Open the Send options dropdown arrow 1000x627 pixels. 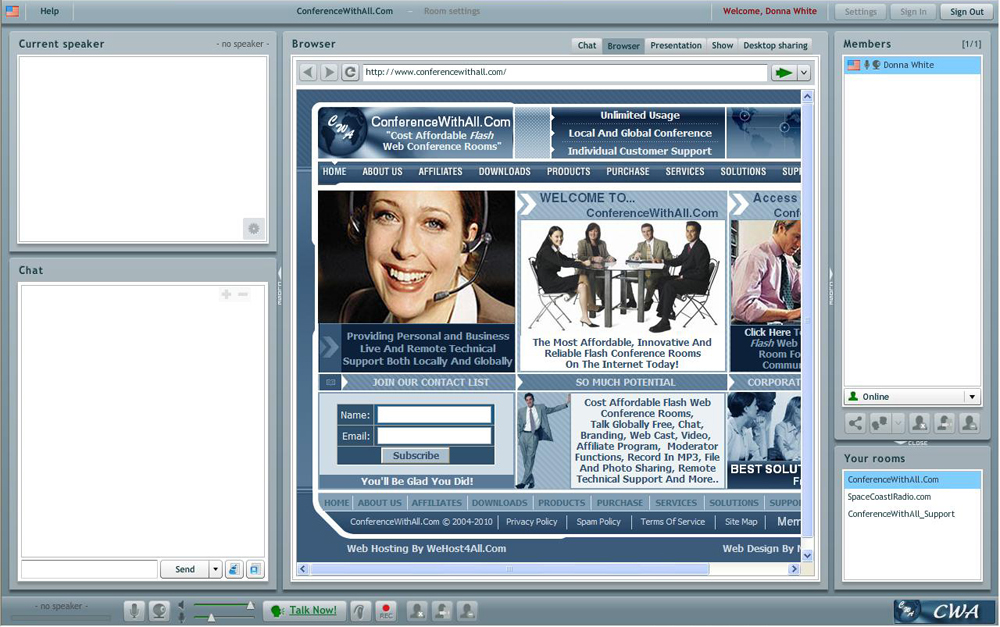point(216,569)
